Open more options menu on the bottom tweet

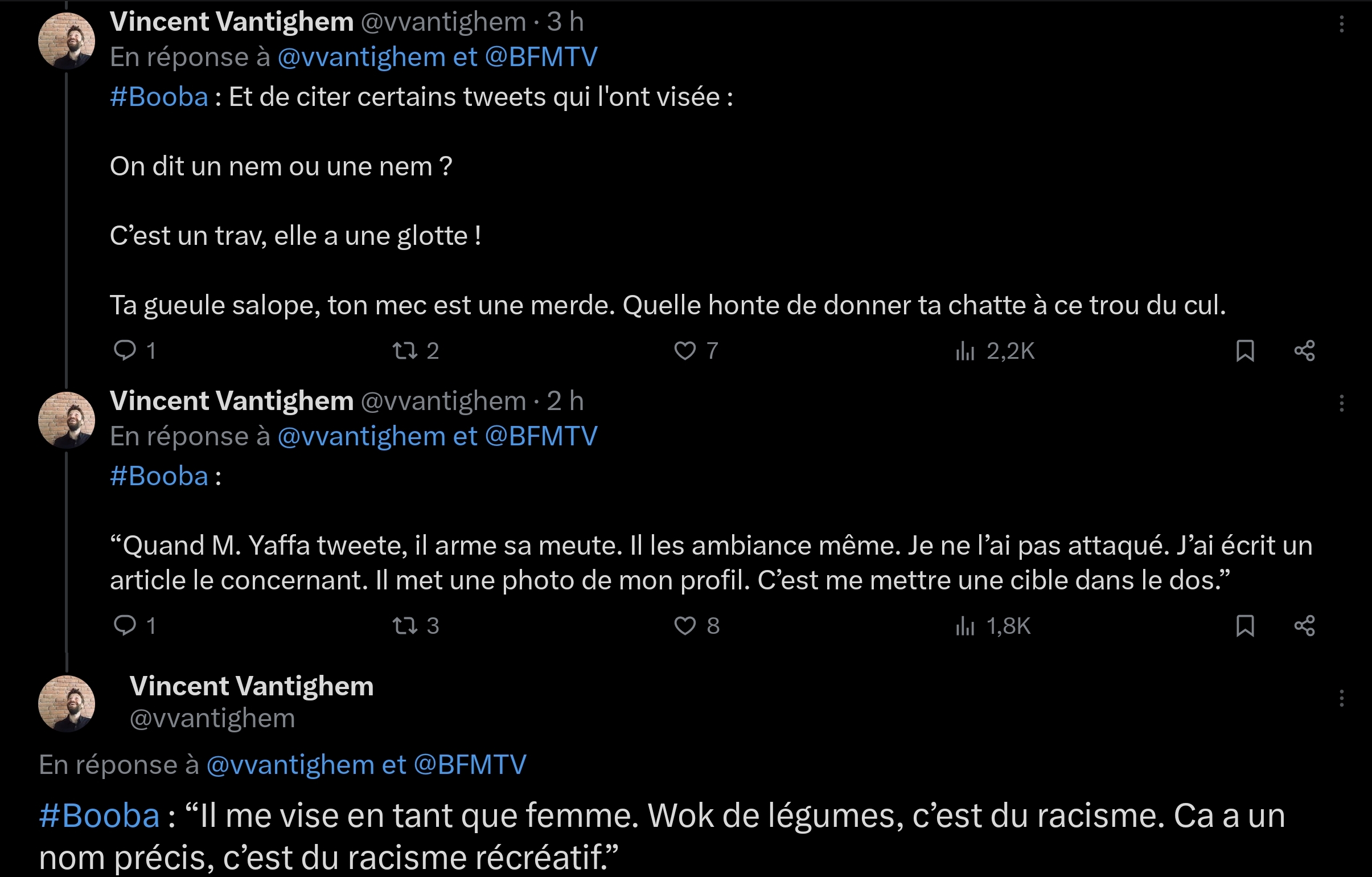(1342, 698)
